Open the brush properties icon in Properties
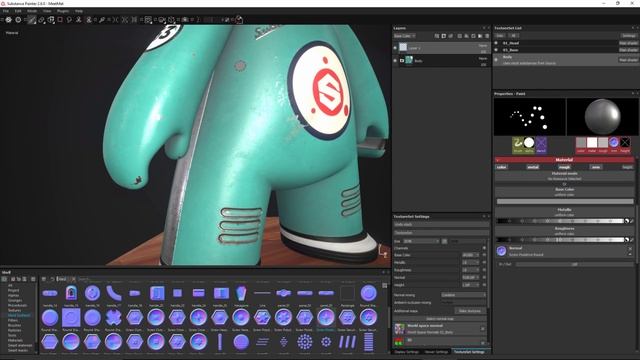 (518, 144)
